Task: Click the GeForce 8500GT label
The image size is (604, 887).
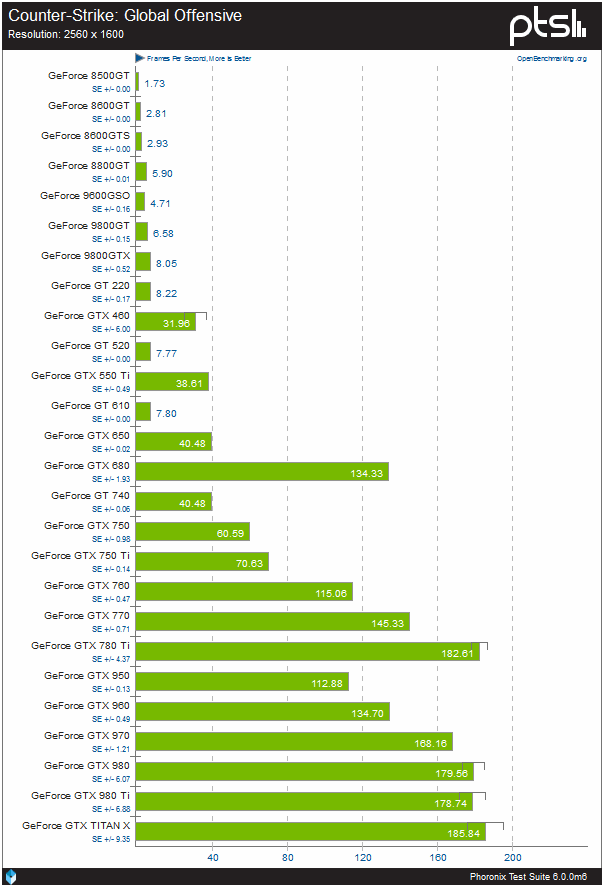Action: click(89, 76)
